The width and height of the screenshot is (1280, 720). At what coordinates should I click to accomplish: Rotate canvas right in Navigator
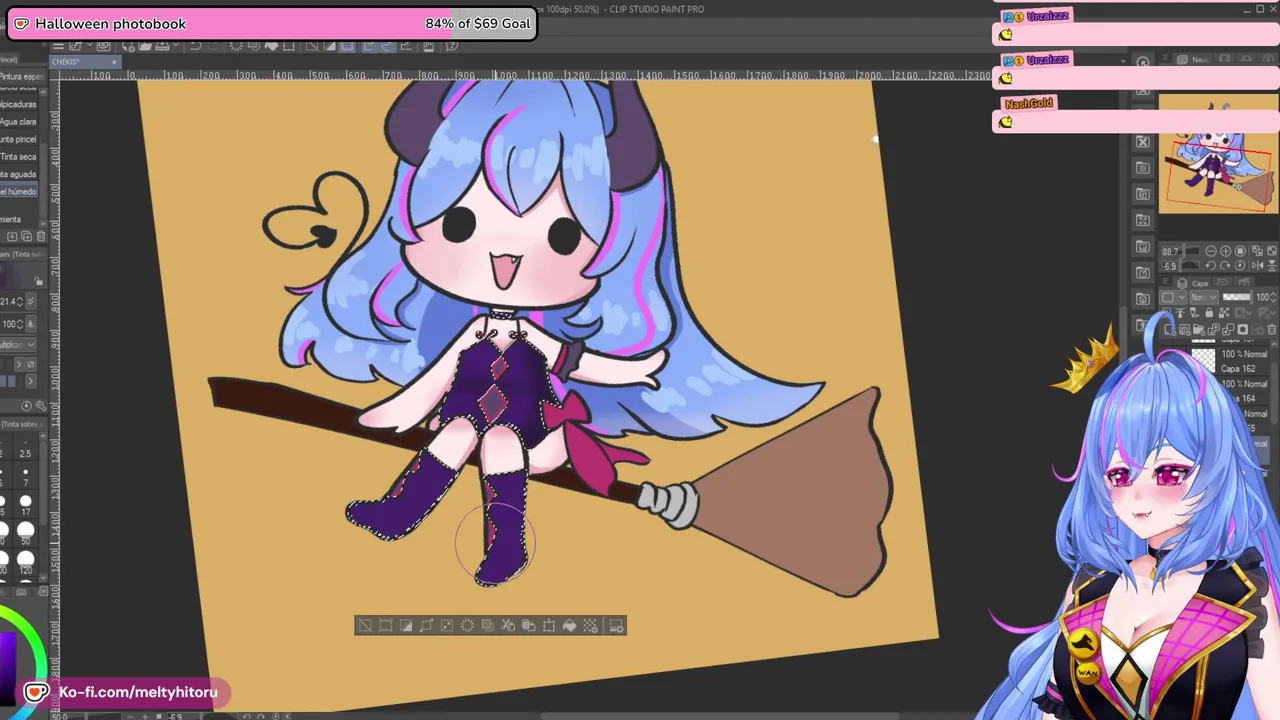point(1225,265)
